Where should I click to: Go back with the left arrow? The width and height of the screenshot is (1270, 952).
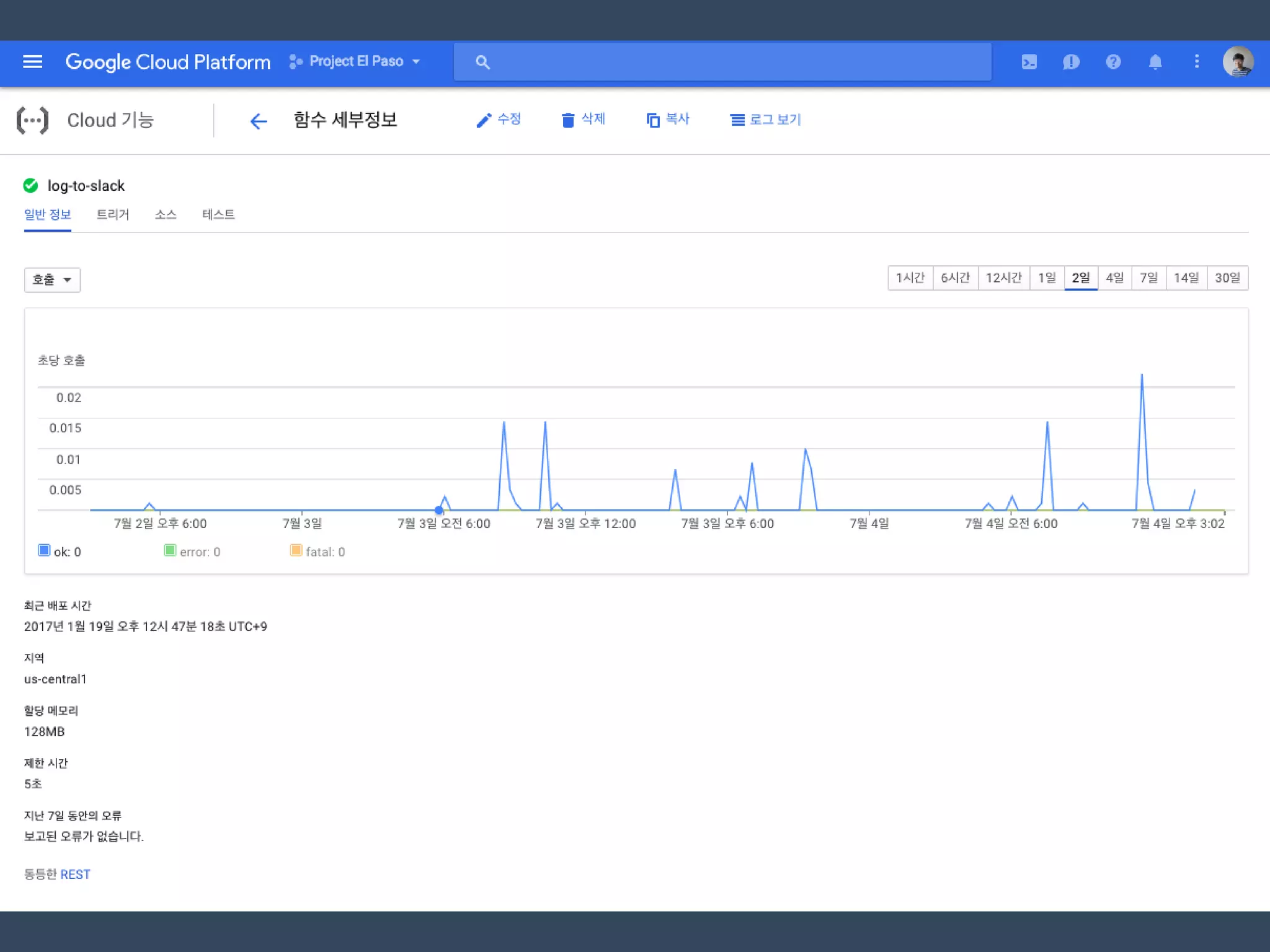(x=258, y=120)
